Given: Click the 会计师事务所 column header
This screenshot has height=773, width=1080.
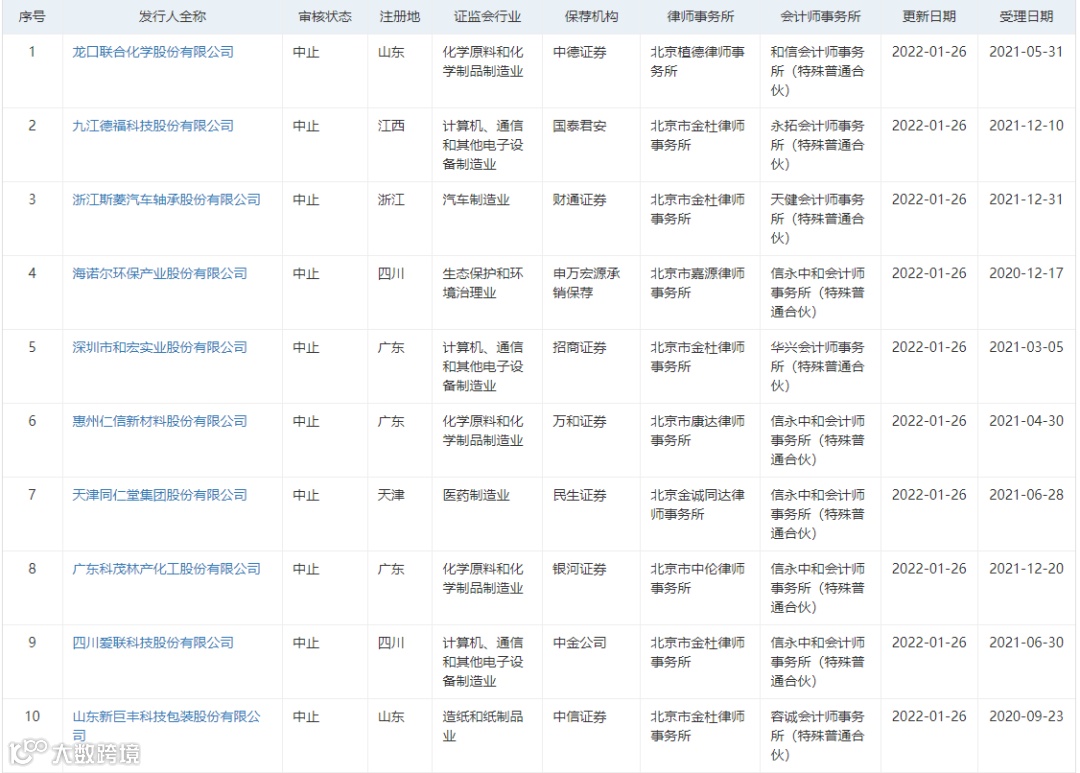Looking at the screenshot, I should pos(820,17).
